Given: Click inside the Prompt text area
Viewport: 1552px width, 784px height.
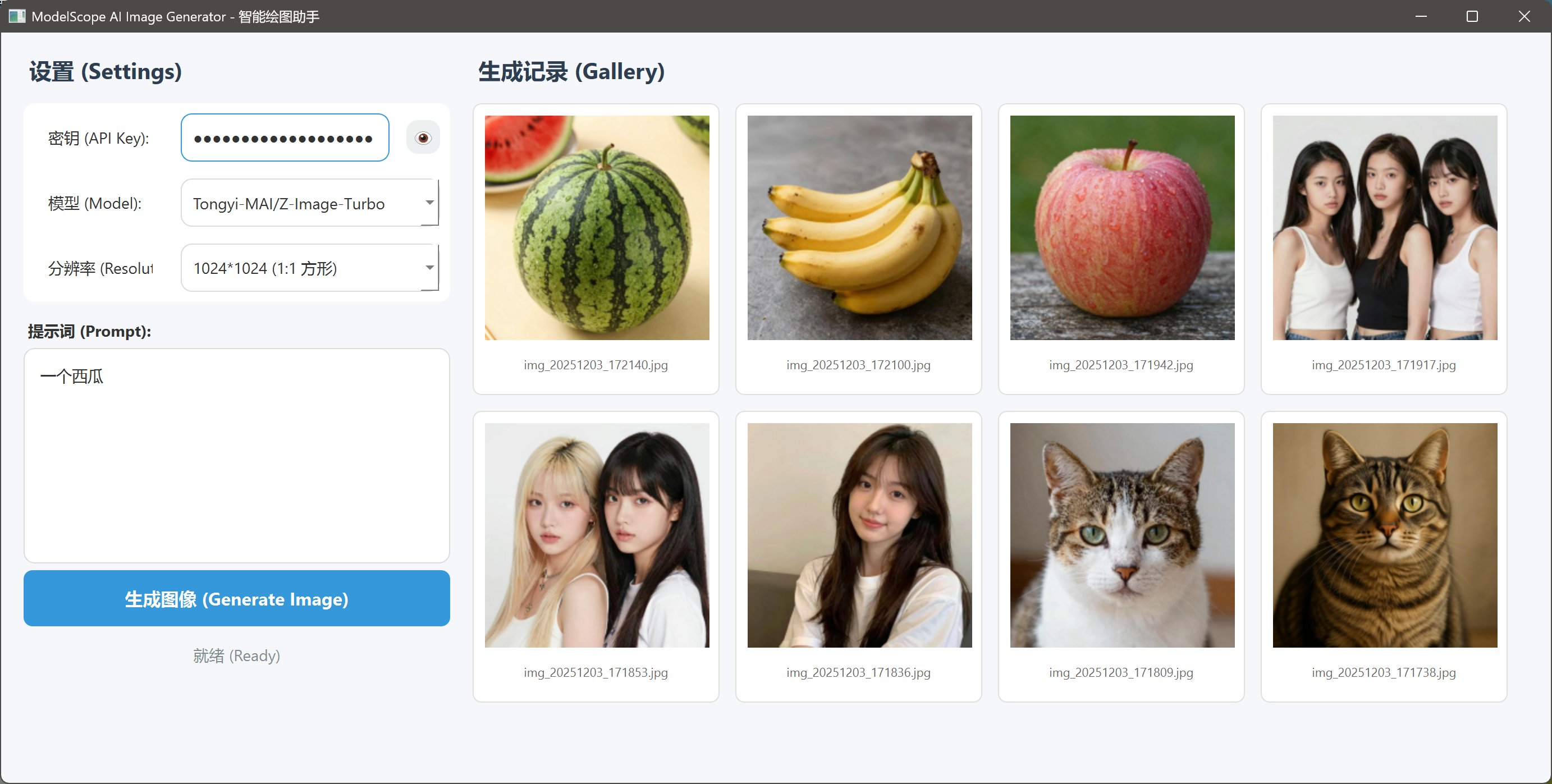Looking at the screenshot, I should (x=237, y=456).
